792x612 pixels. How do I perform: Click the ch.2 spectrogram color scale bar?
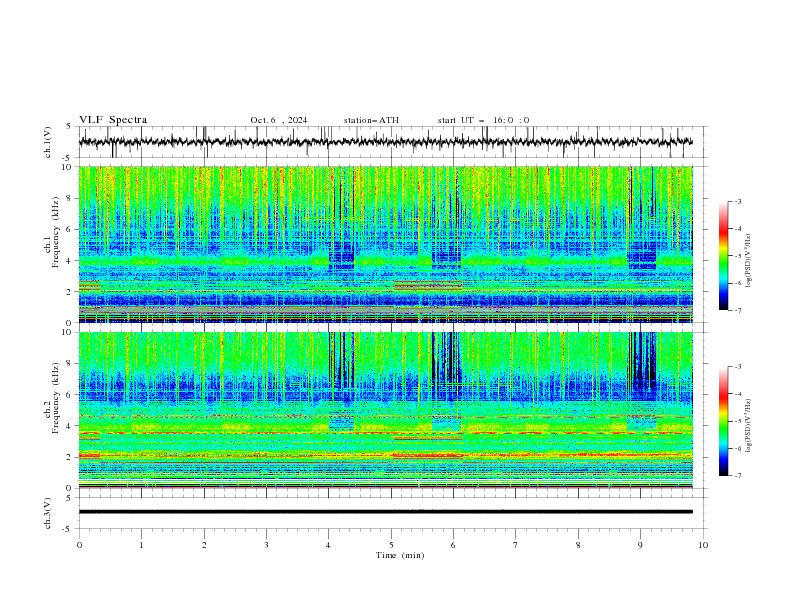point(723,421)
